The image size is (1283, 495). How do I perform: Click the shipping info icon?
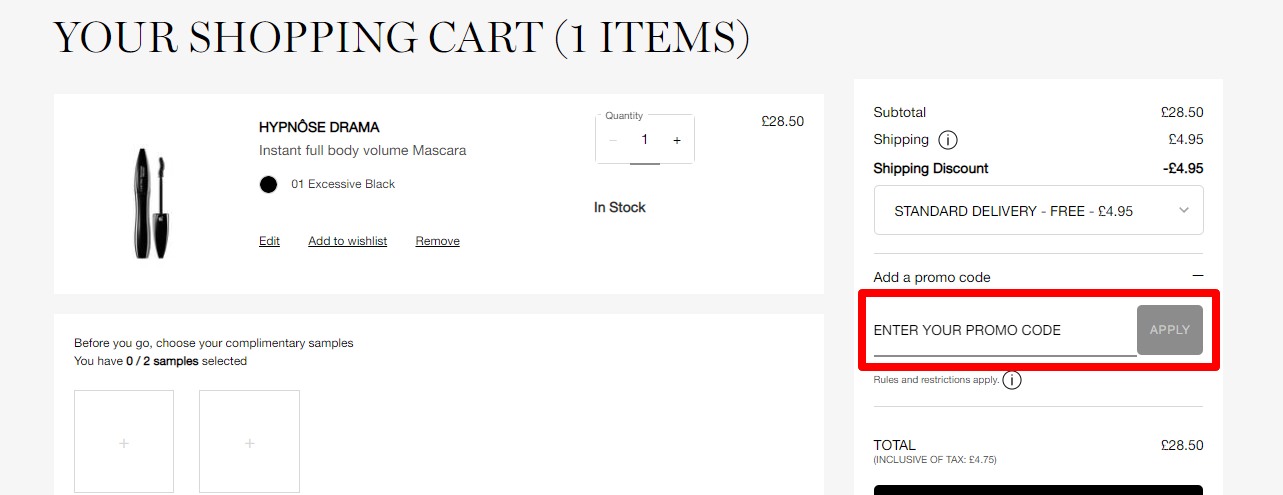click(x=948, y=140)
